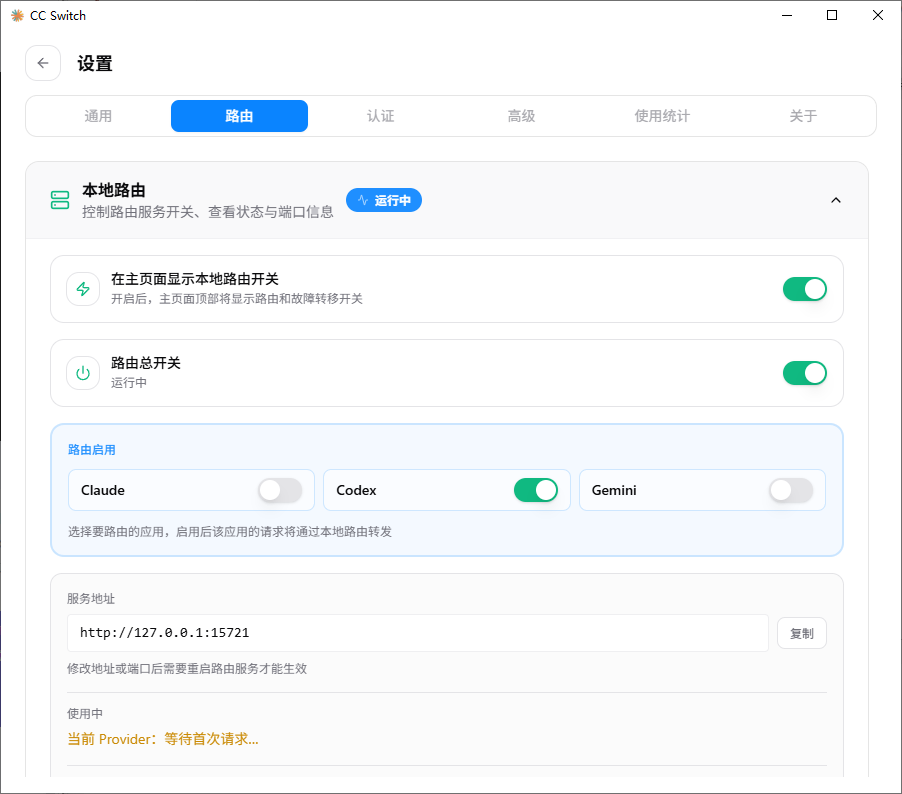902x794 pixels.
Task: Click 修改地址或端口后需要重启路由服务才能生效 hint text
Action: point(187,669)
